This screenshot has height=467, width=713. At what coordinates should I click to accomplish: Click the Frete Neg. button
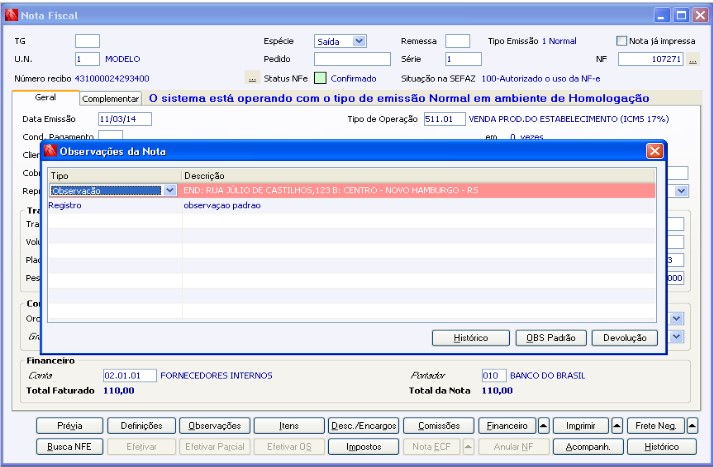point(655,426)
